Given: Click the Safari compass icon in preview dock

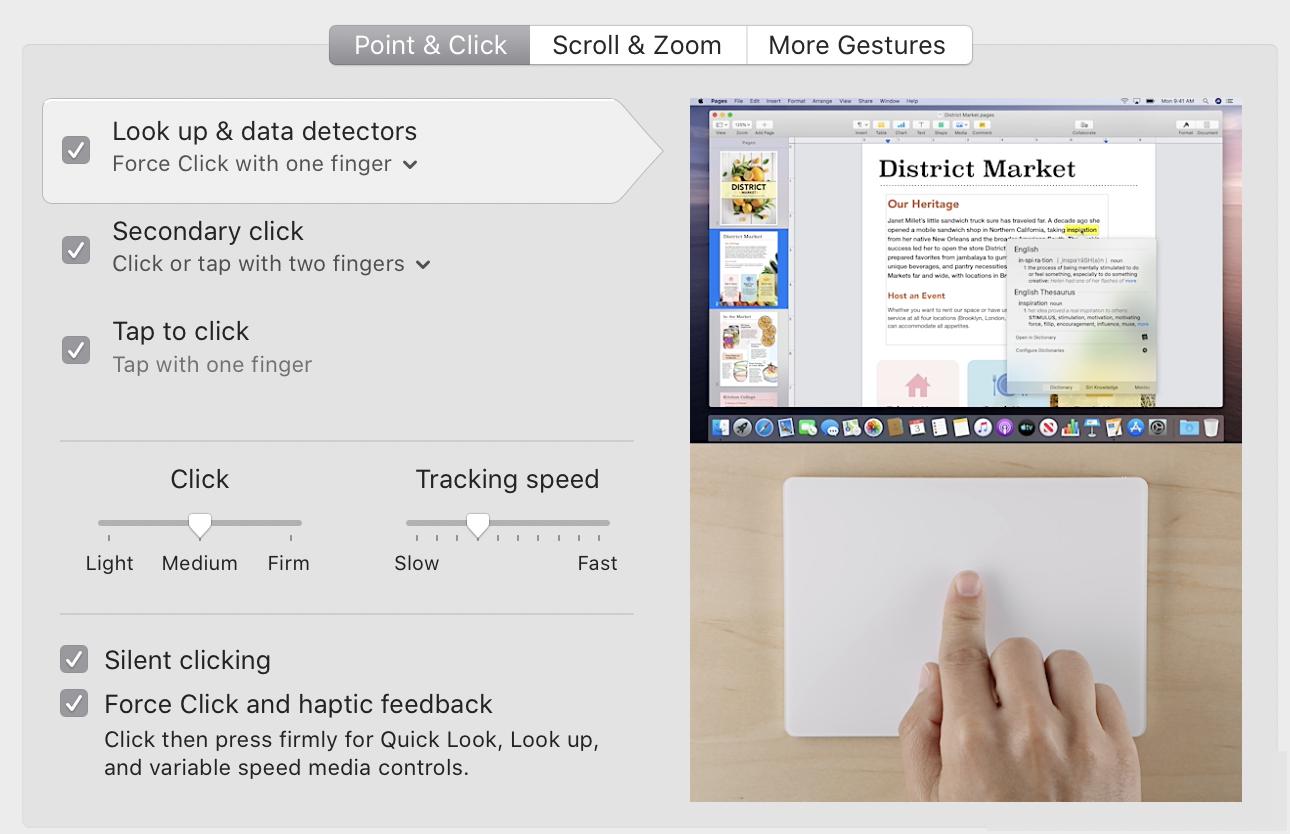Looking at the screenshot, I should click(x=764, y=427).
